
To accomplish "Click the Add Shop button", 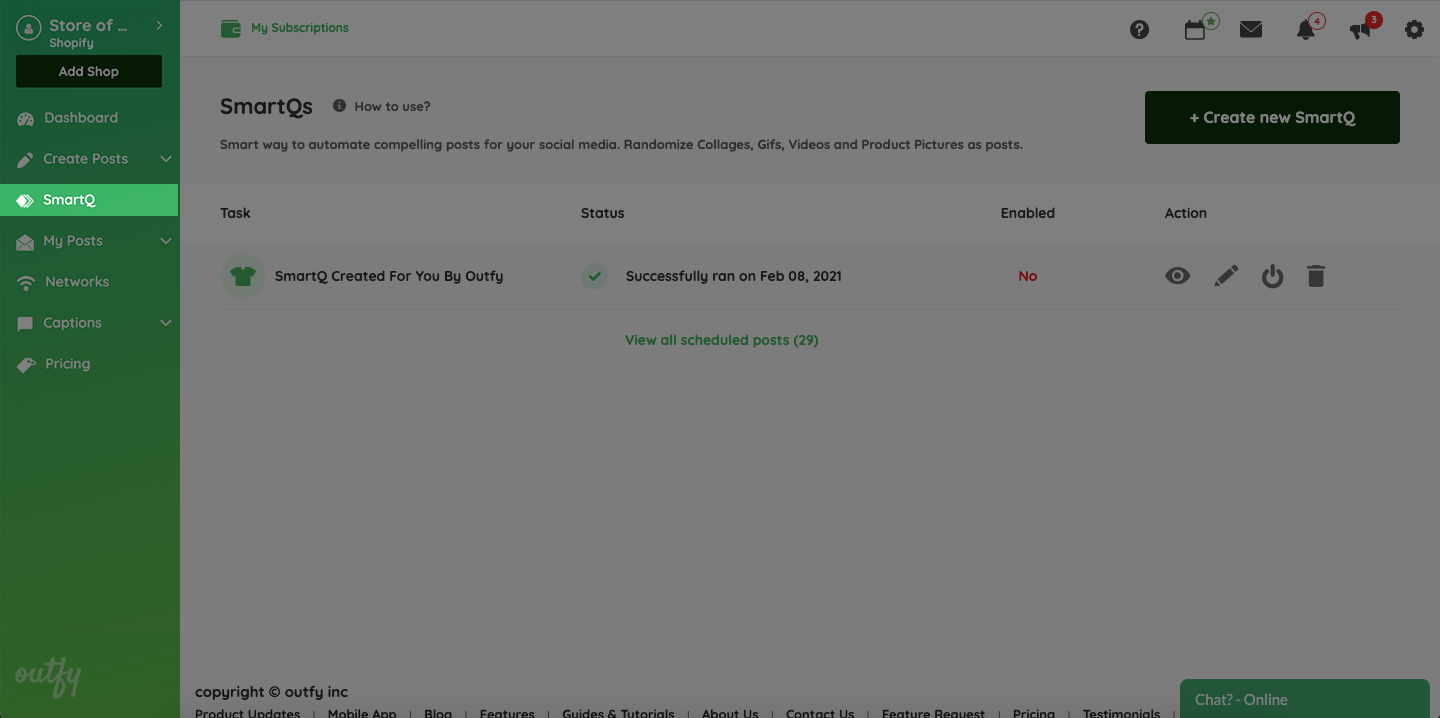I will click(x=89, y=71).
